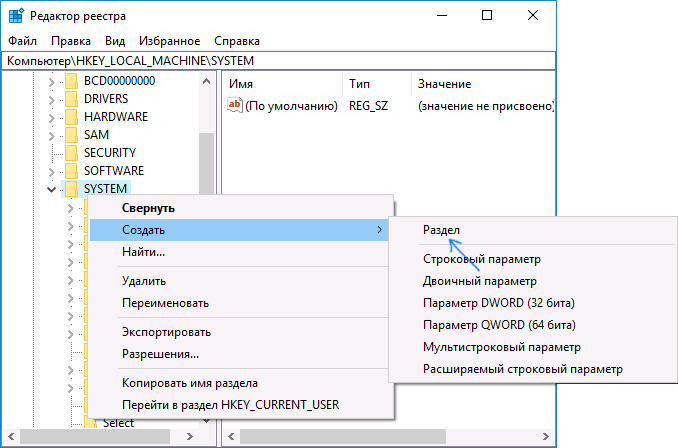Select Параметр DWORD (32 бита) option

tap(499, 303)
